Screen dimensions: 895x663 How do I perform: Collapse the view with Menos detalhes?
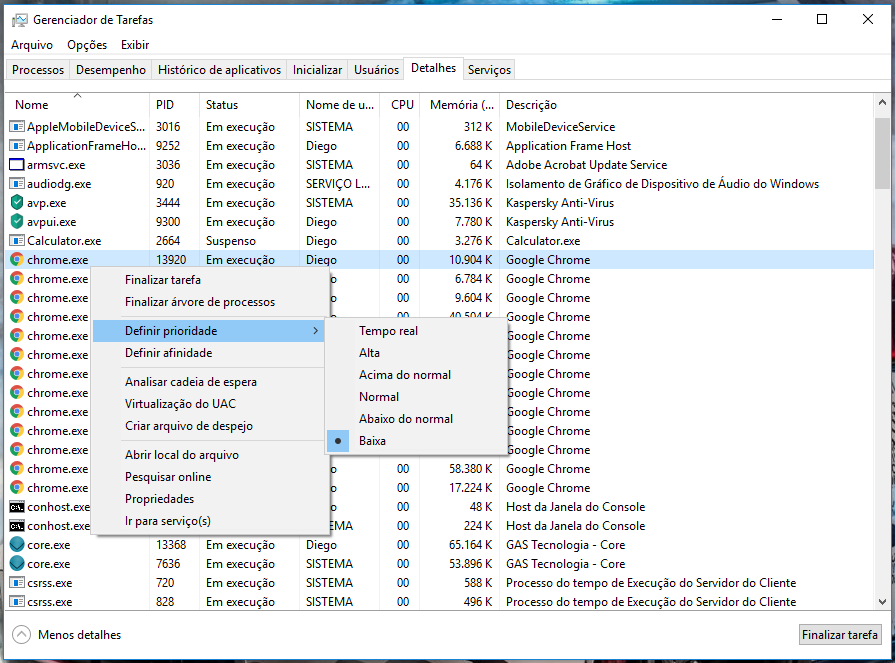coord(67,634)
